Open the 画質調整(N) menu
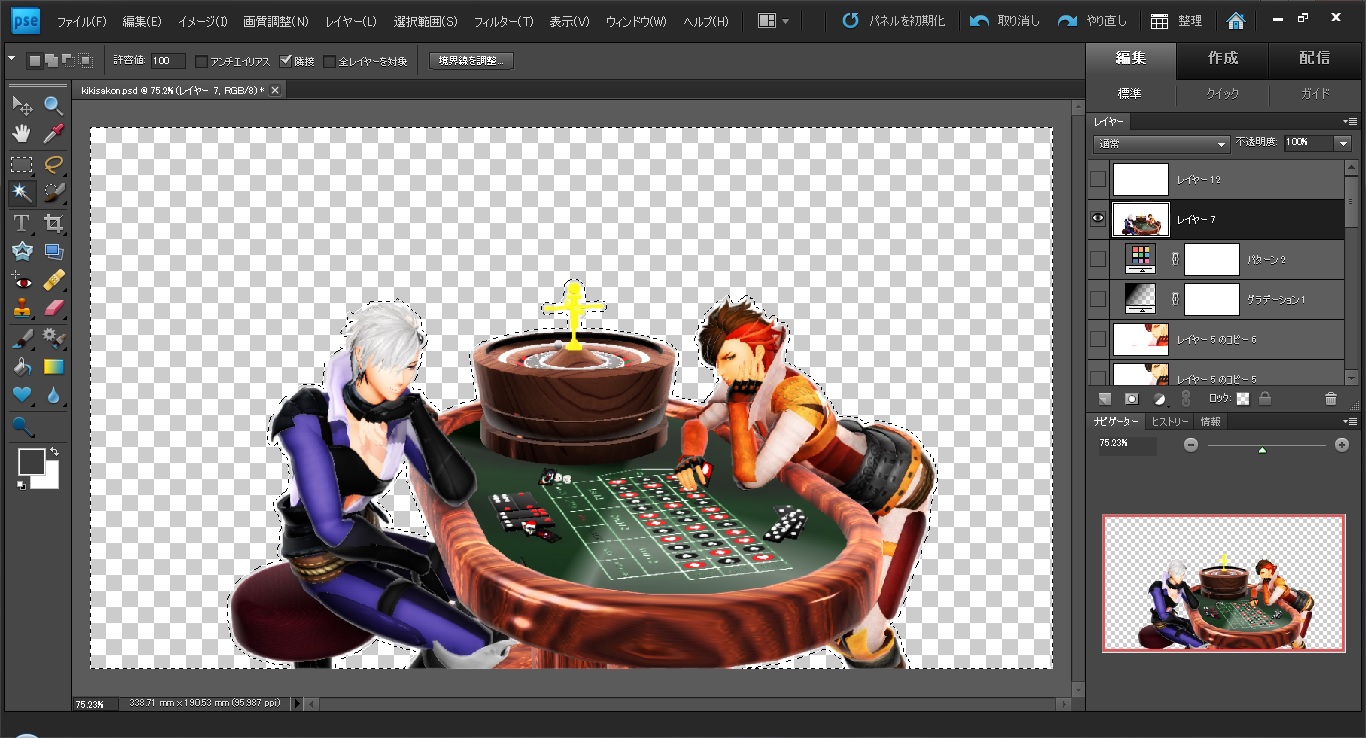This screenshot has width=1366, height=738. click(x=276, y=21)
